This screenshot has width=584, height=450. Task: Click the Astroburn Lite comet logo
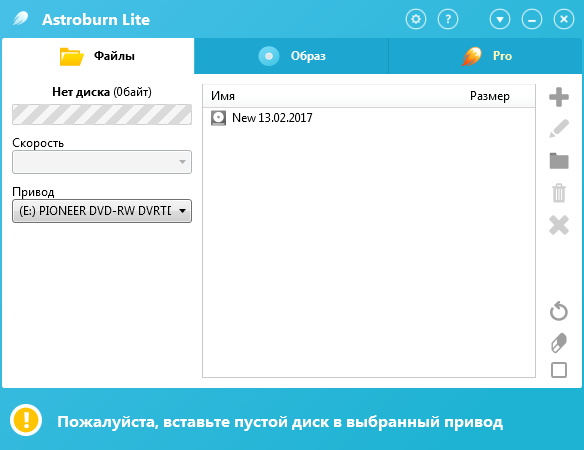point(20,18)
